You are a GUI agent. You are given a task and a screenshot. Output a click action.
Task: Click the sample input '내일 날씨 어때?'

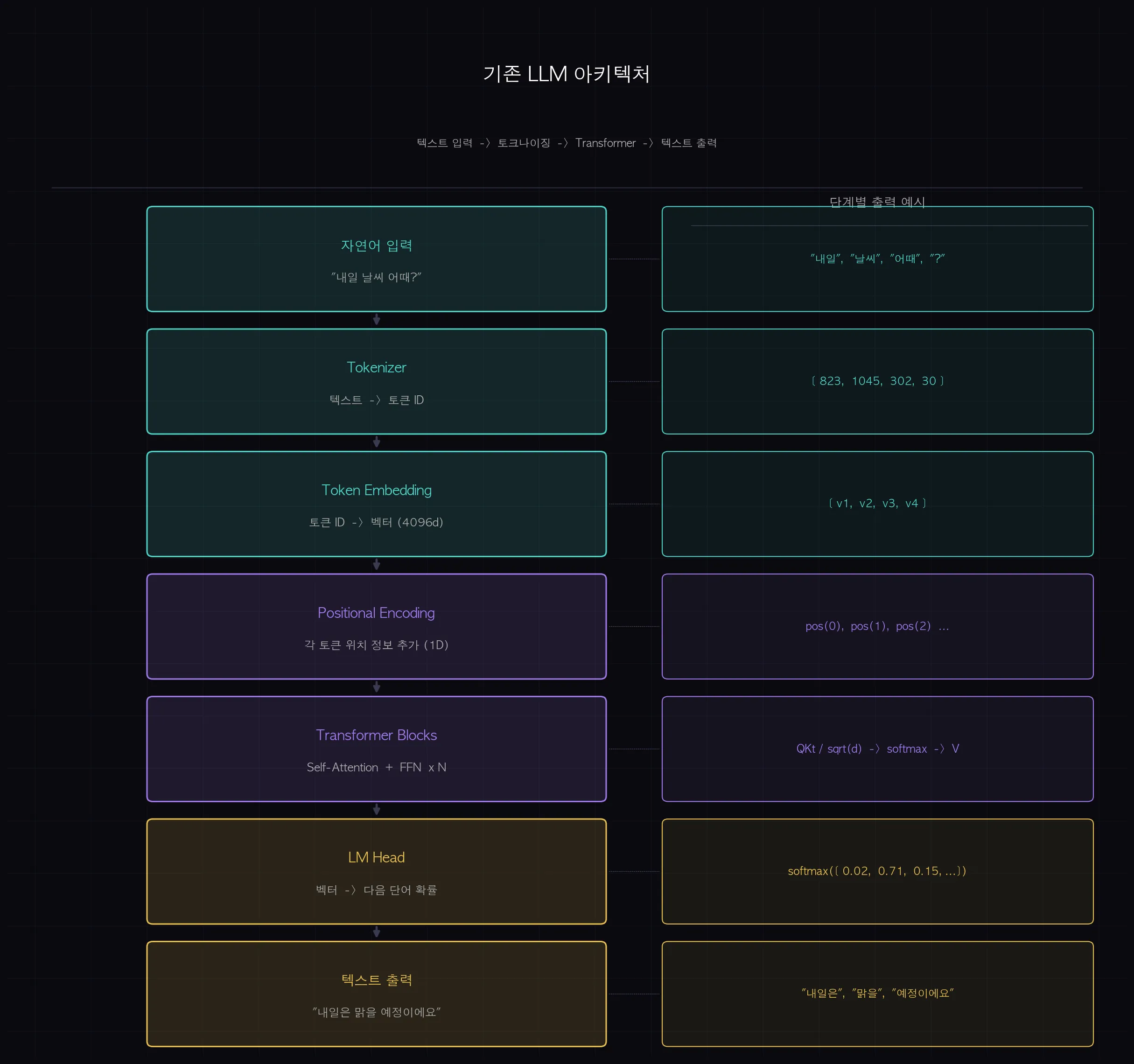coord(377,277)
